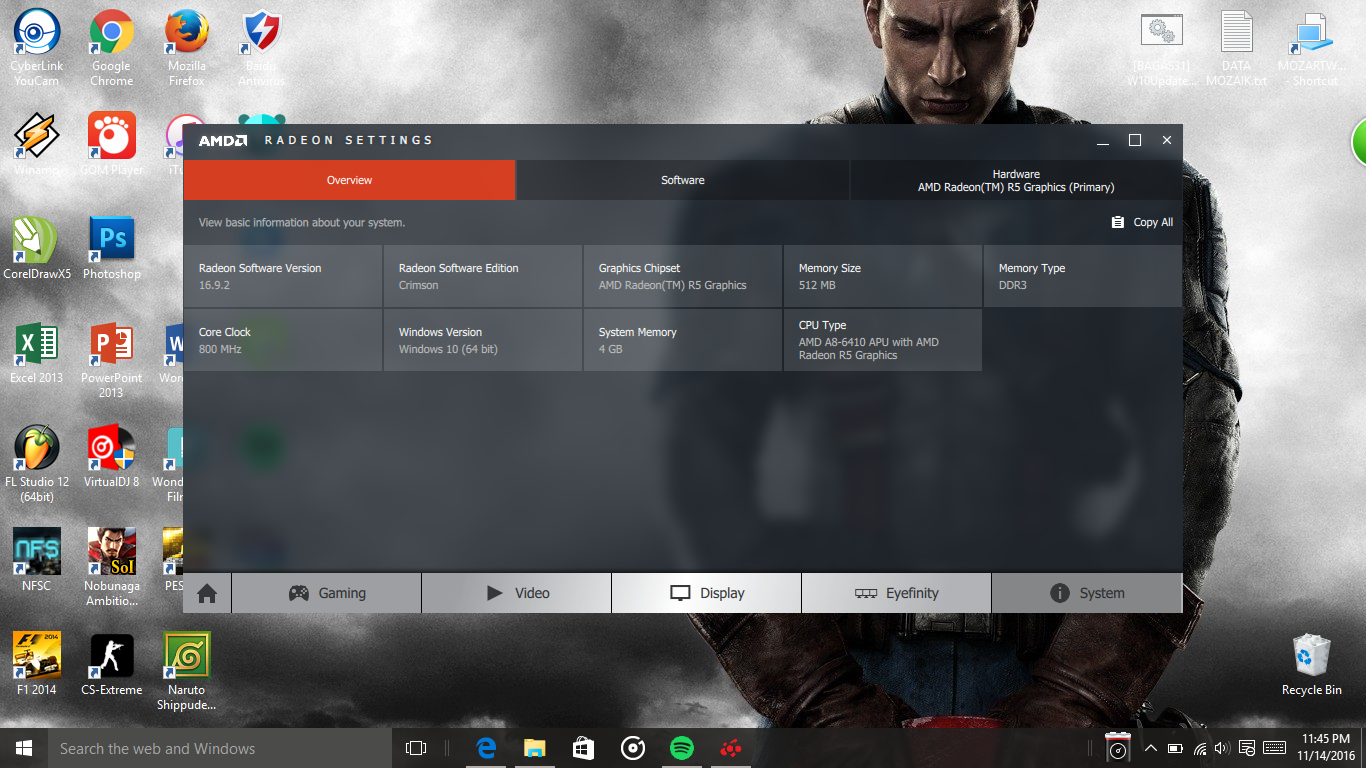
Task: Copy all system information with Copy All
Action: coord(1142,222)
